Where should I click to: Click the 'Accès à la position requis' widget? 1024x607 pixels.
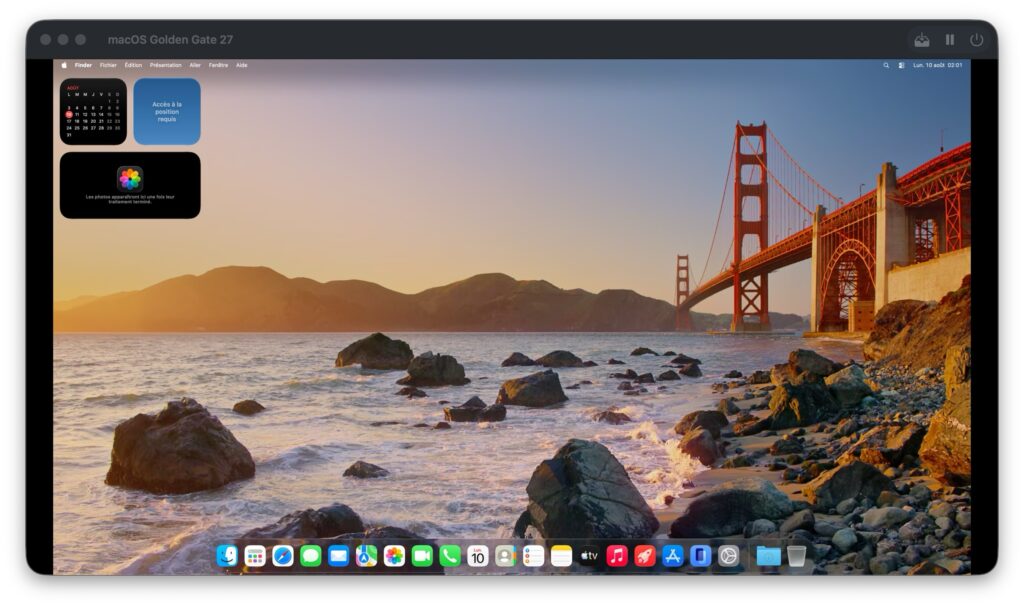click(167, 112)
